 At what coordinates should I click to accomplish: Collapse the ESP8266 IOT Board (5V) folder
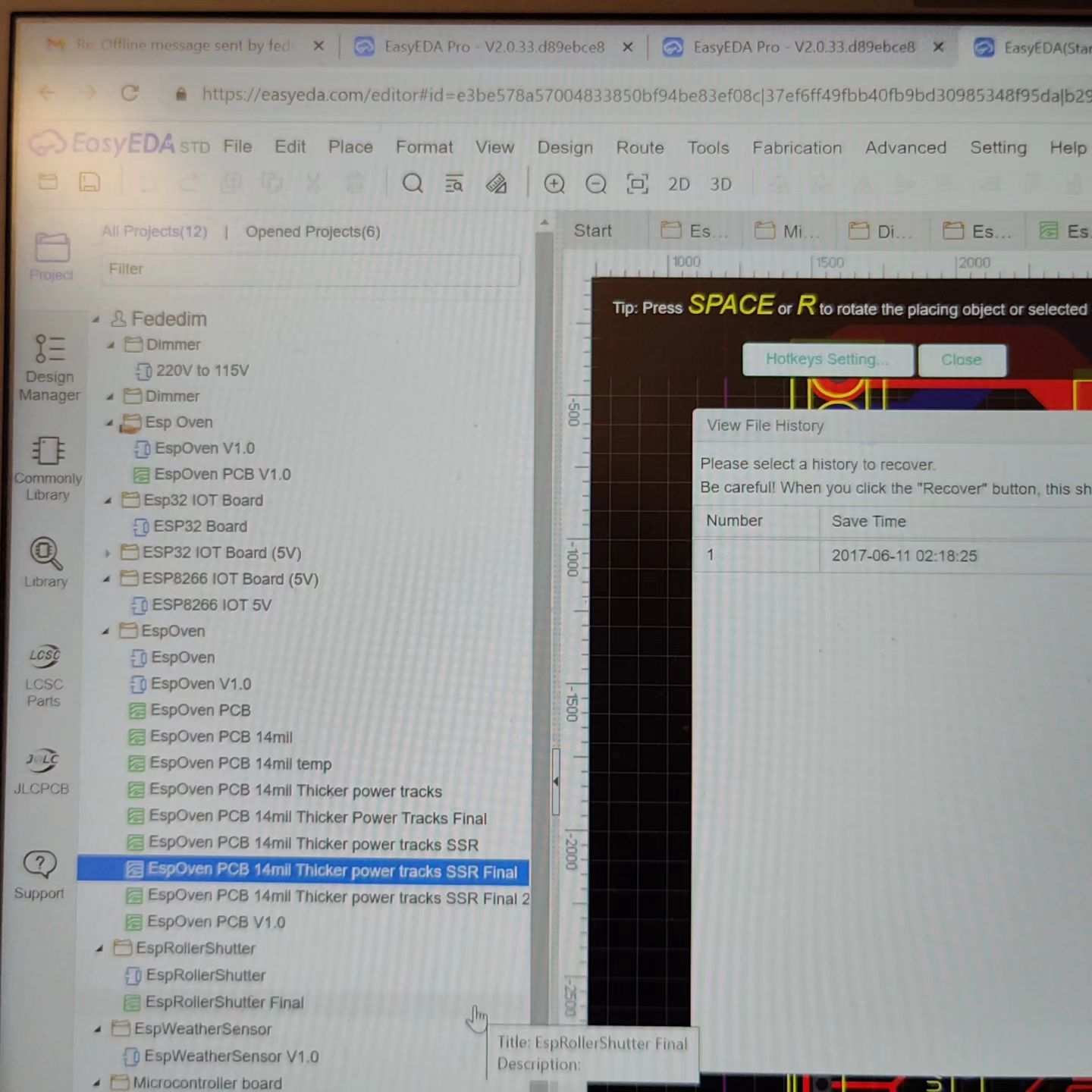point(106,579)
